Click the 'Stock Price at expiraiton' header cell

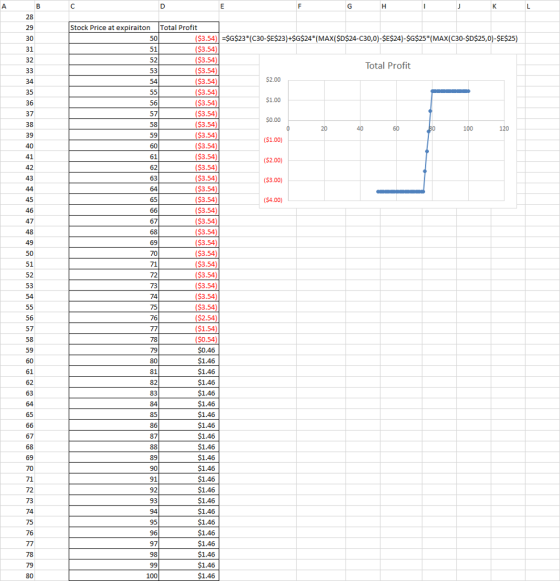(113, 27)
